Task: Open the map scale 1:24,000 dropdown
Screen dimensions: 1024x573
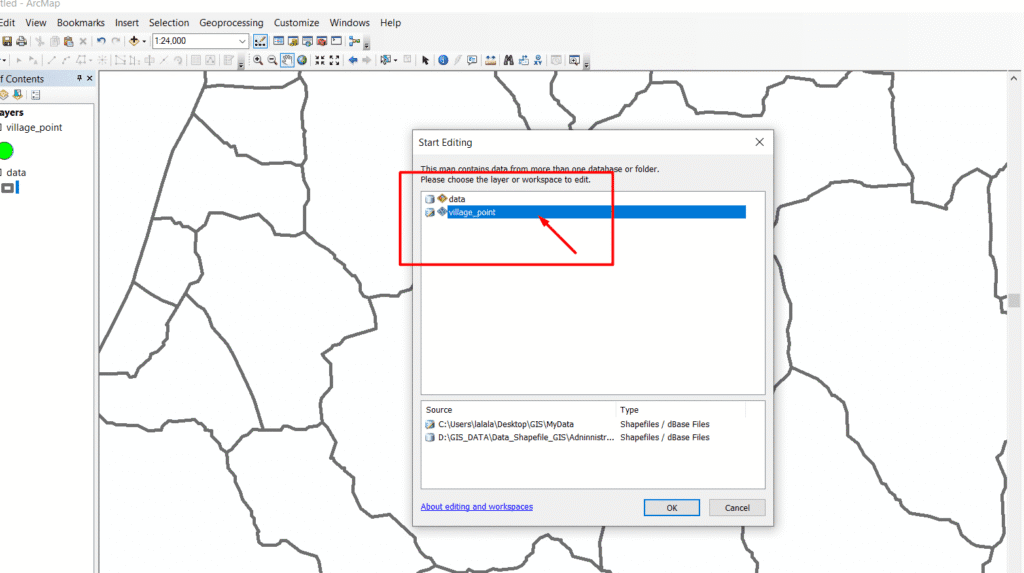Action: [x=242, y=41]
